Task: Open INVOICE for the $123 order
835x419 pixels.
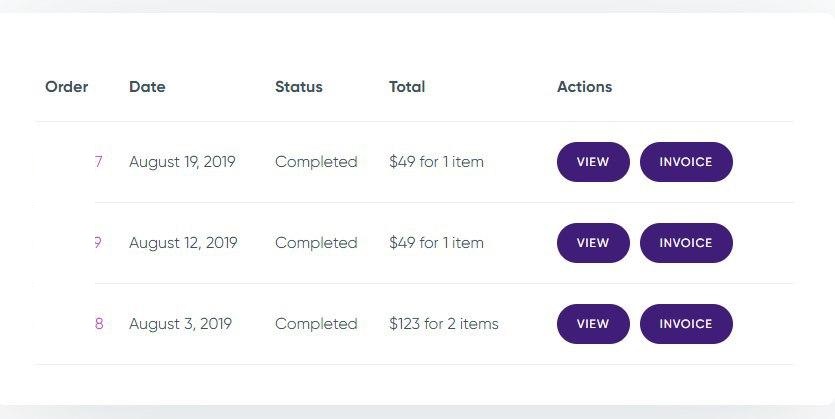Action: [x=686, y=324]
